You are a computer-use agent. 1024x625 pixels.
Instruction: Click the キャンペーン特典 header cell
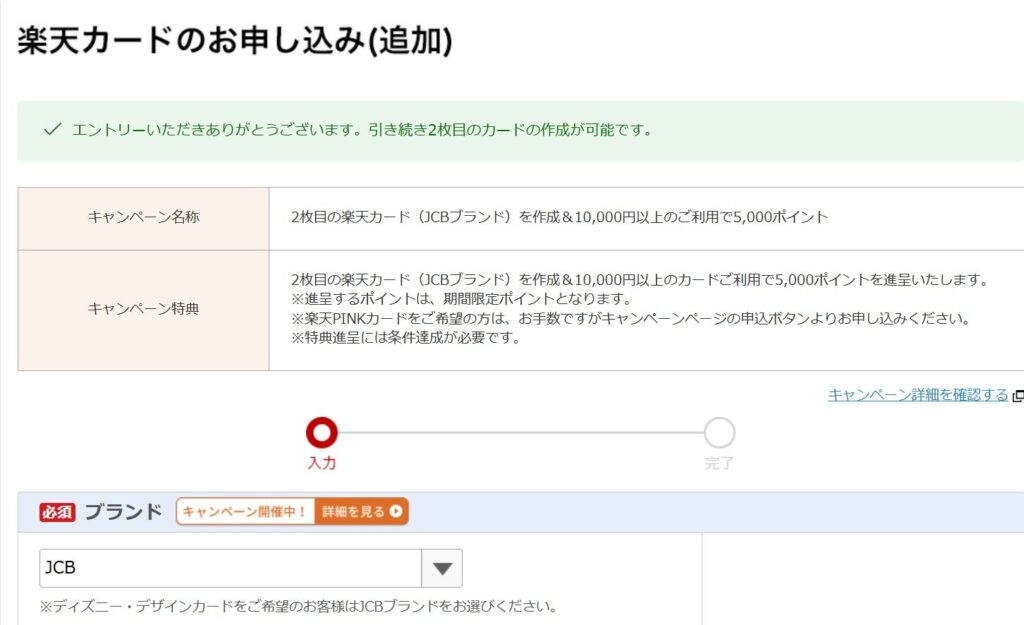tap(144, 310)
